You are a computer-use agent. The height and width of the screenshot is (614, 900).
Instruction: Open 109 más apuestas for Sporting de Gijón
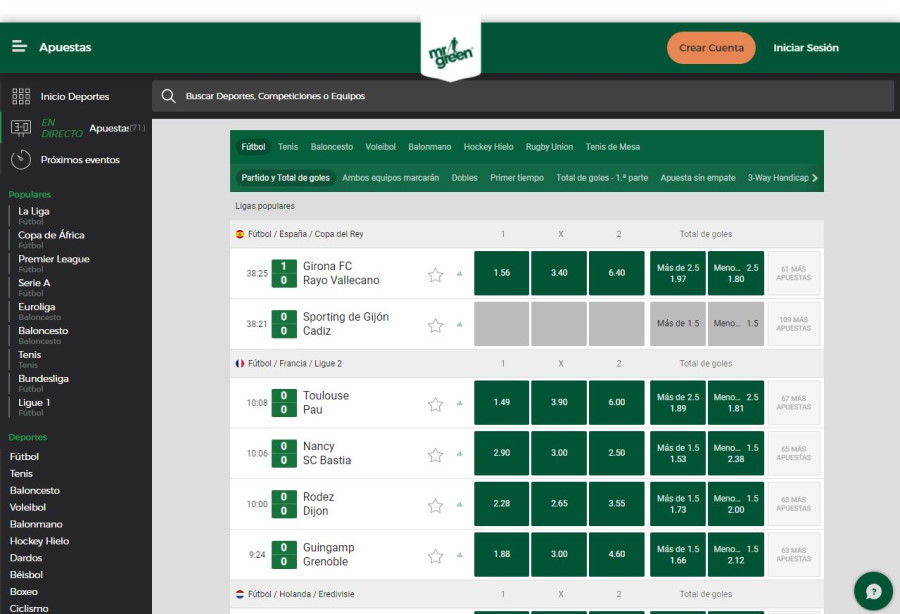[794, 324]
